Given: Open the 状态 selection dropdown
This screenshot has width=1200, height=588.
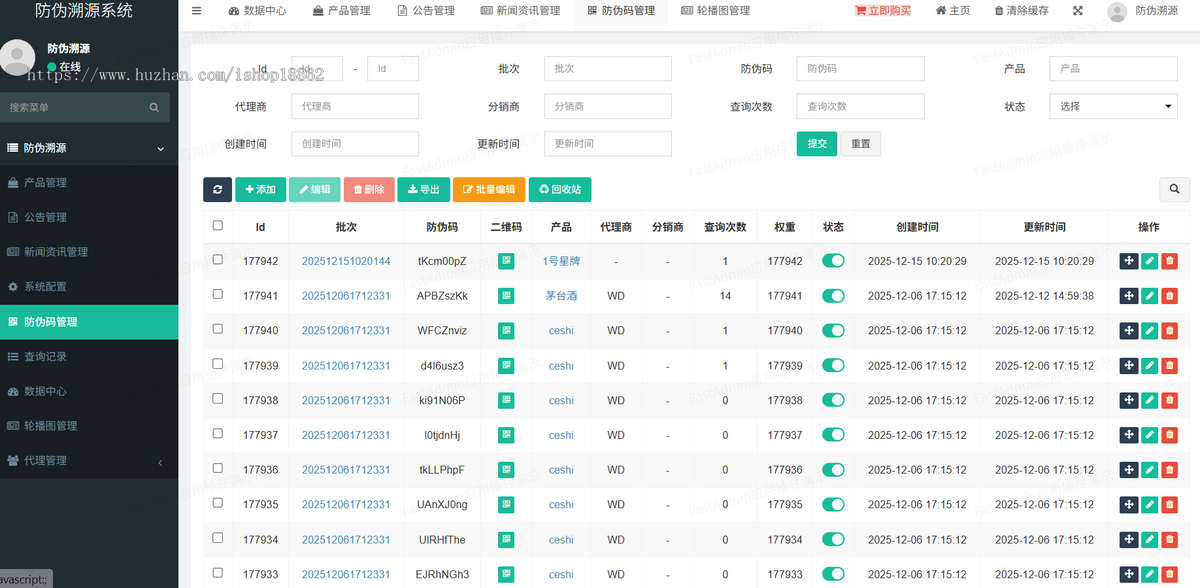Looking at the screenshot, I should (x=1113, y=106).
